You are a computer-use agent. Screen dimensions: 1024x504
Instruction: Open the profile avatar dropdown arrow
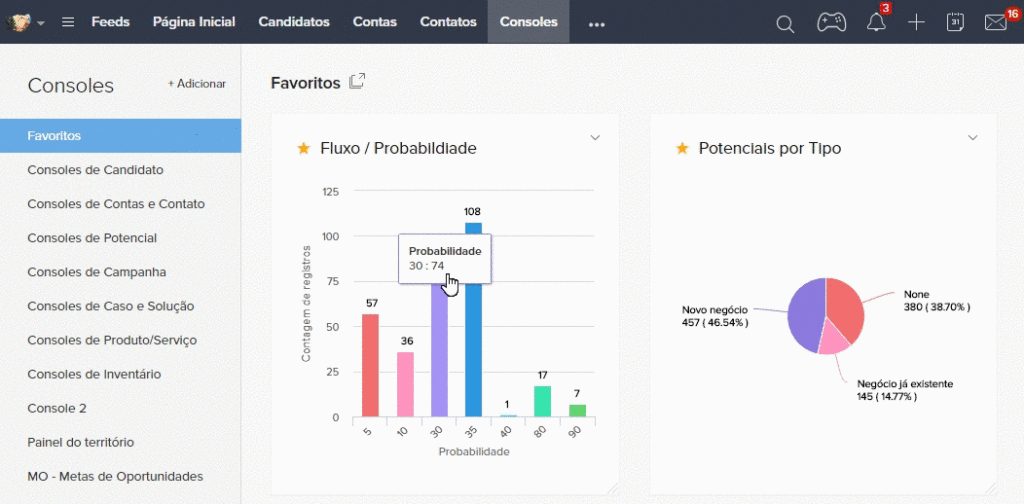(41, 23)
